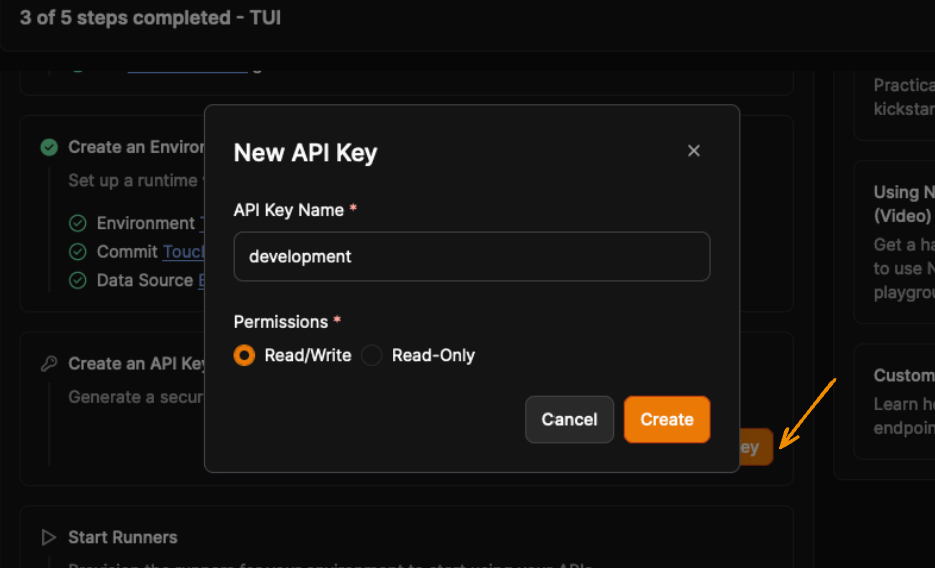The image size is (935, 568).
Task: Click the play icon beside Start Runners
Action: tap(49, 538)
